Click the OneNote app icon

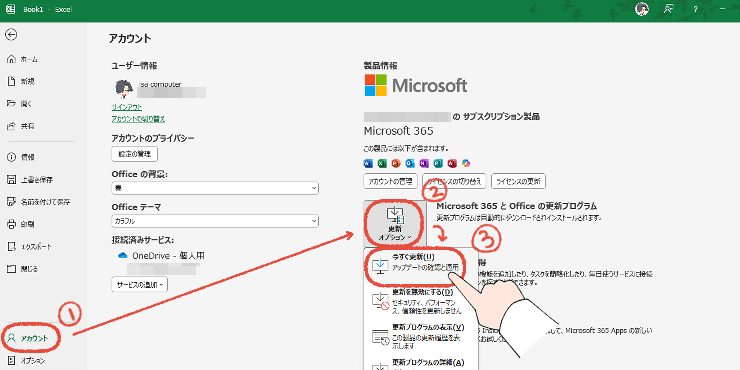click(x=424, y=163)
